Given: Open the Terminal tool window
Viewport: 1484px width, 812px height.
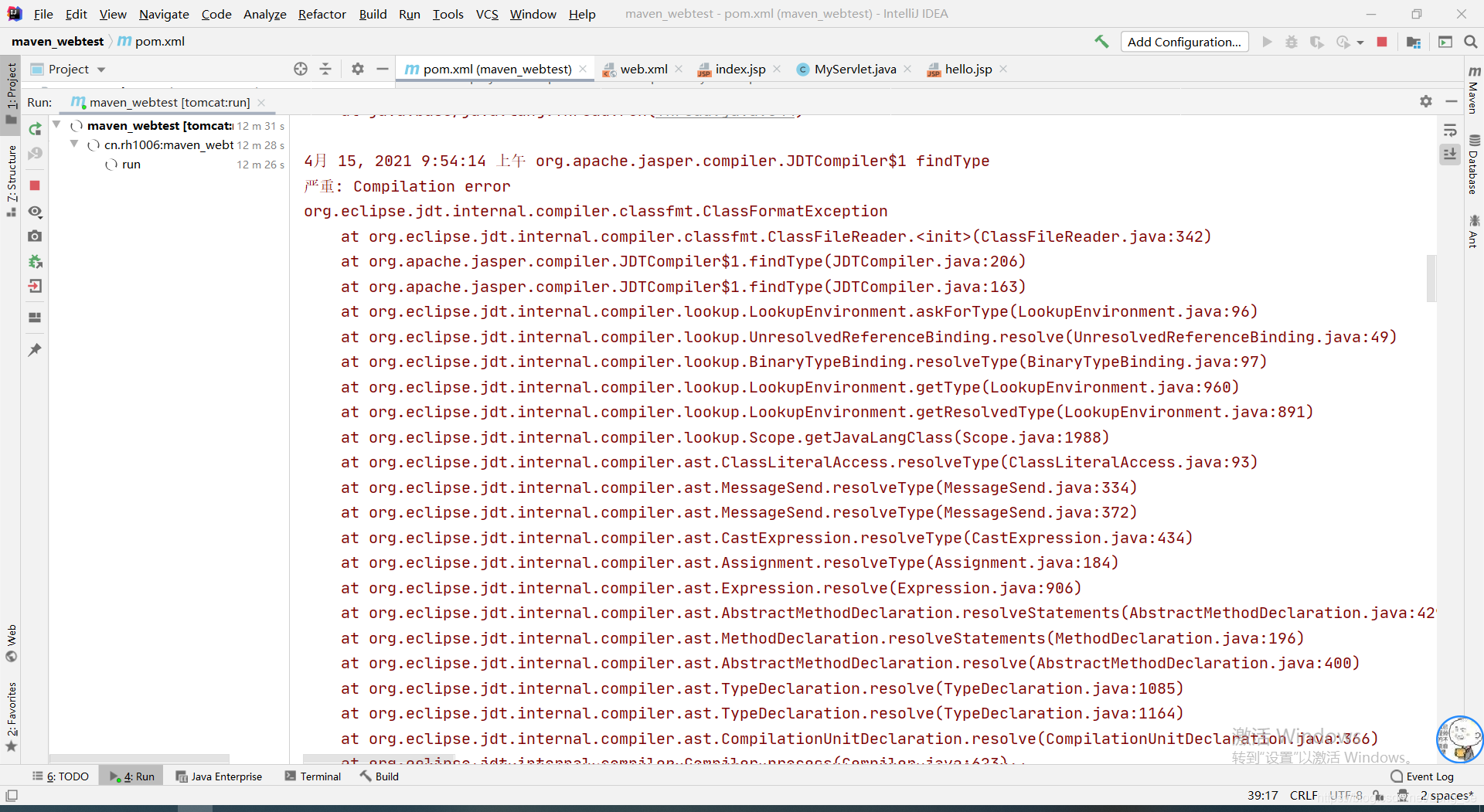Looking at the screenshot, I should (x=313, y=776).
